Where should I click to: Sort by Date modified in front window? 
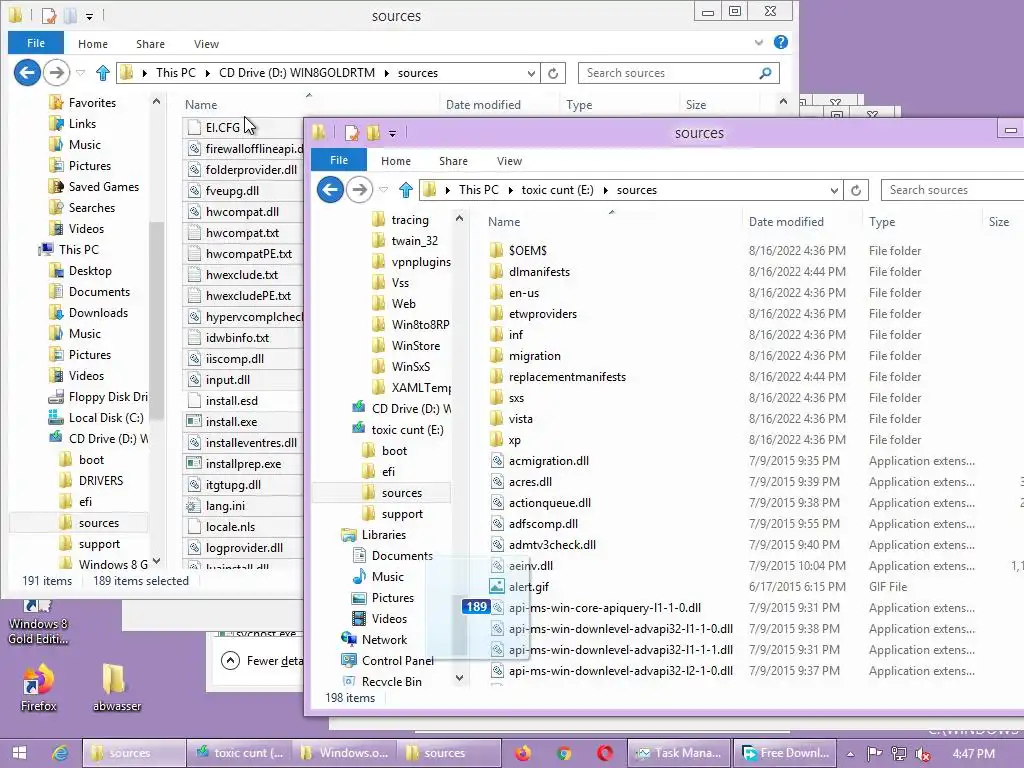point(786,222)
